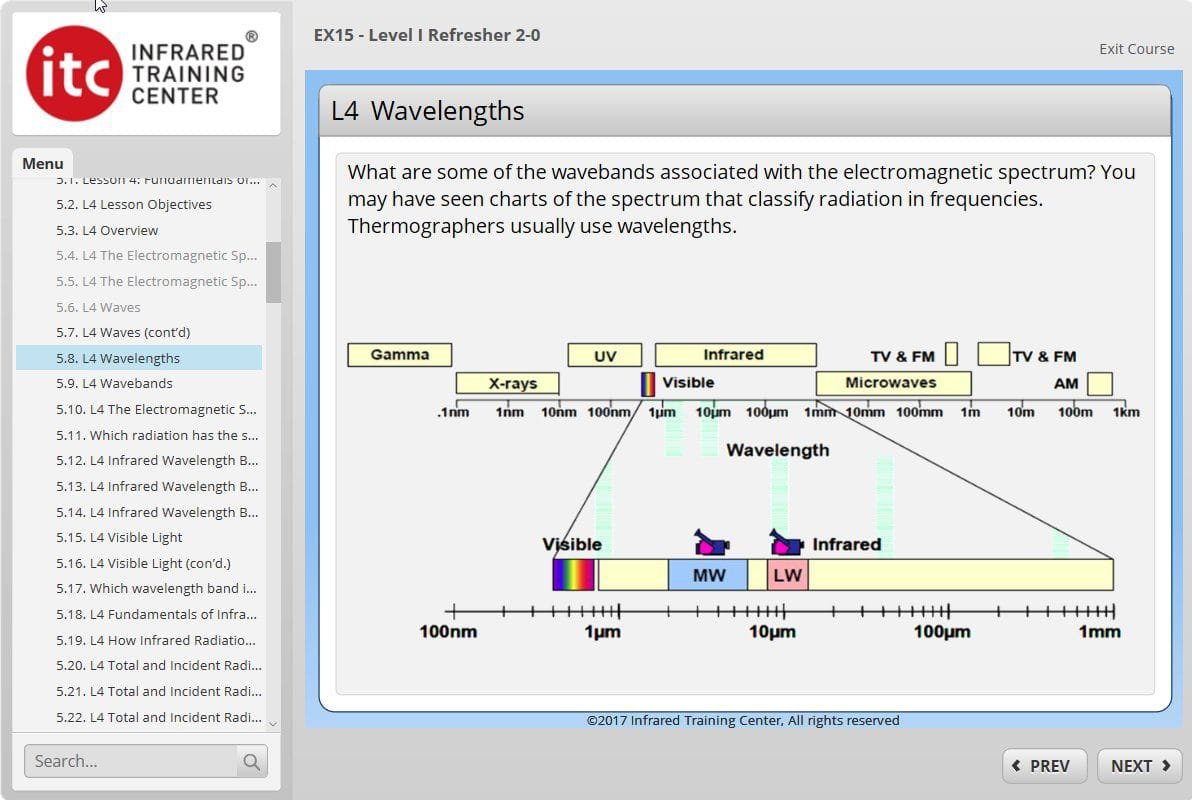Open the Menu tab
The height and width of the screenshot is (800, 1192).
coord(43,164)
